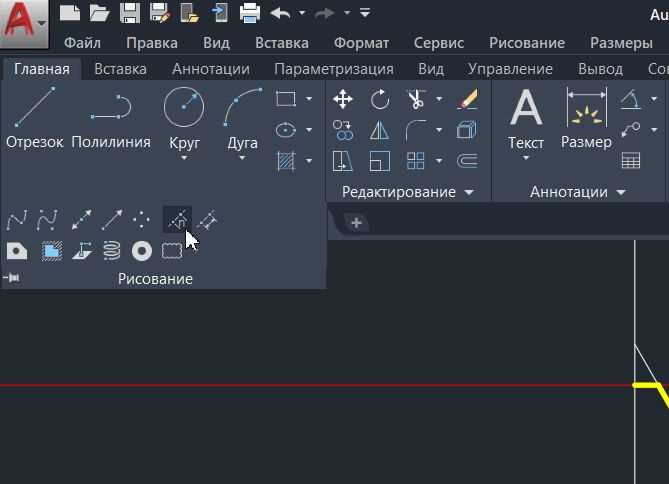
Task: Click the Plot printer icon
Action: [x=250, y=13]
